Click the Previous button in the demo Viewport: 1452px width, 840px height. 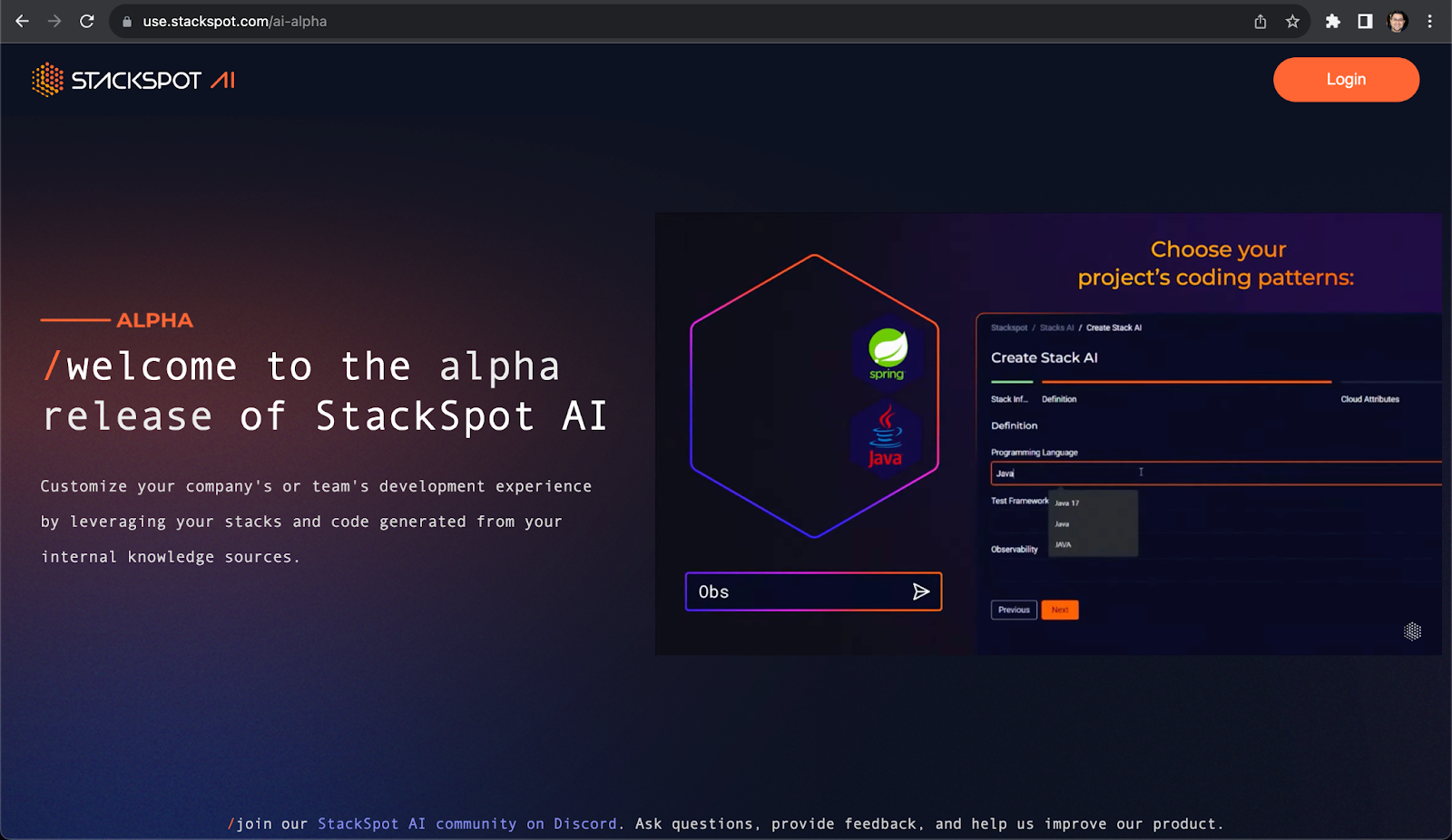(1014, 610)
